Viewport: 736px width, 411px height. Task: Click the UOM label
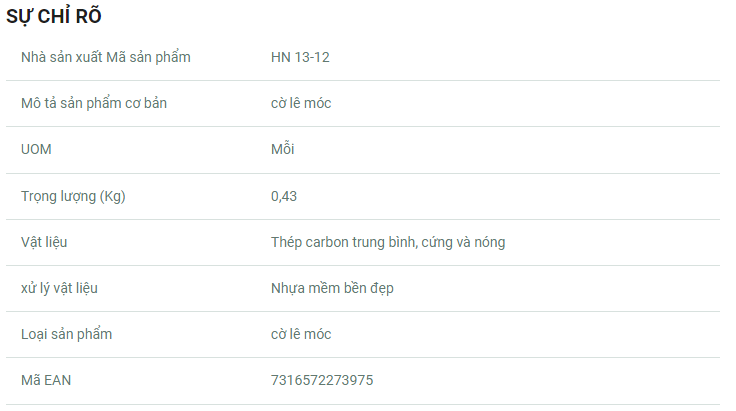(36, 149)
